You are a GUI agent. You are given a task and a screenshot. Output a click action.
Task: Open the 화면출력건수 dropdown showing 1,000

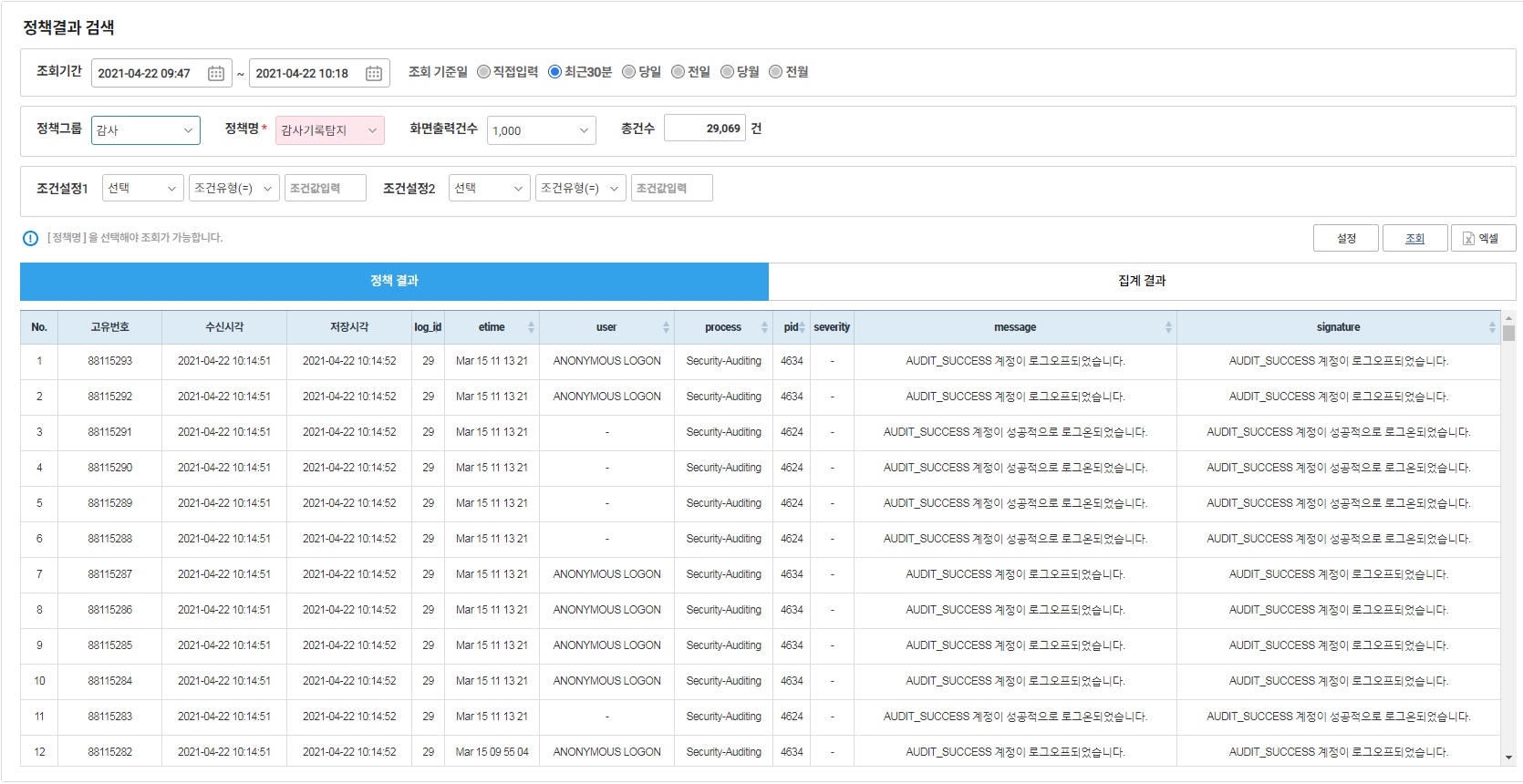(542, 130)
